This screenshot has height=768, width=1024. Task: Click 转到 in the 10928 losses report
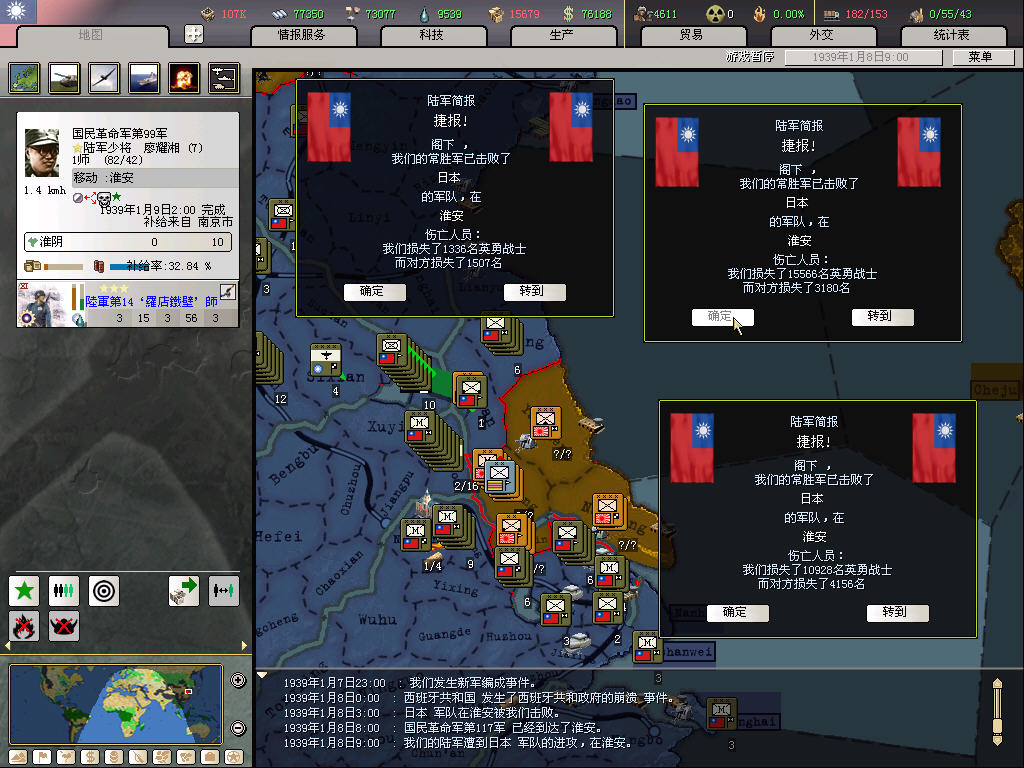897,613
